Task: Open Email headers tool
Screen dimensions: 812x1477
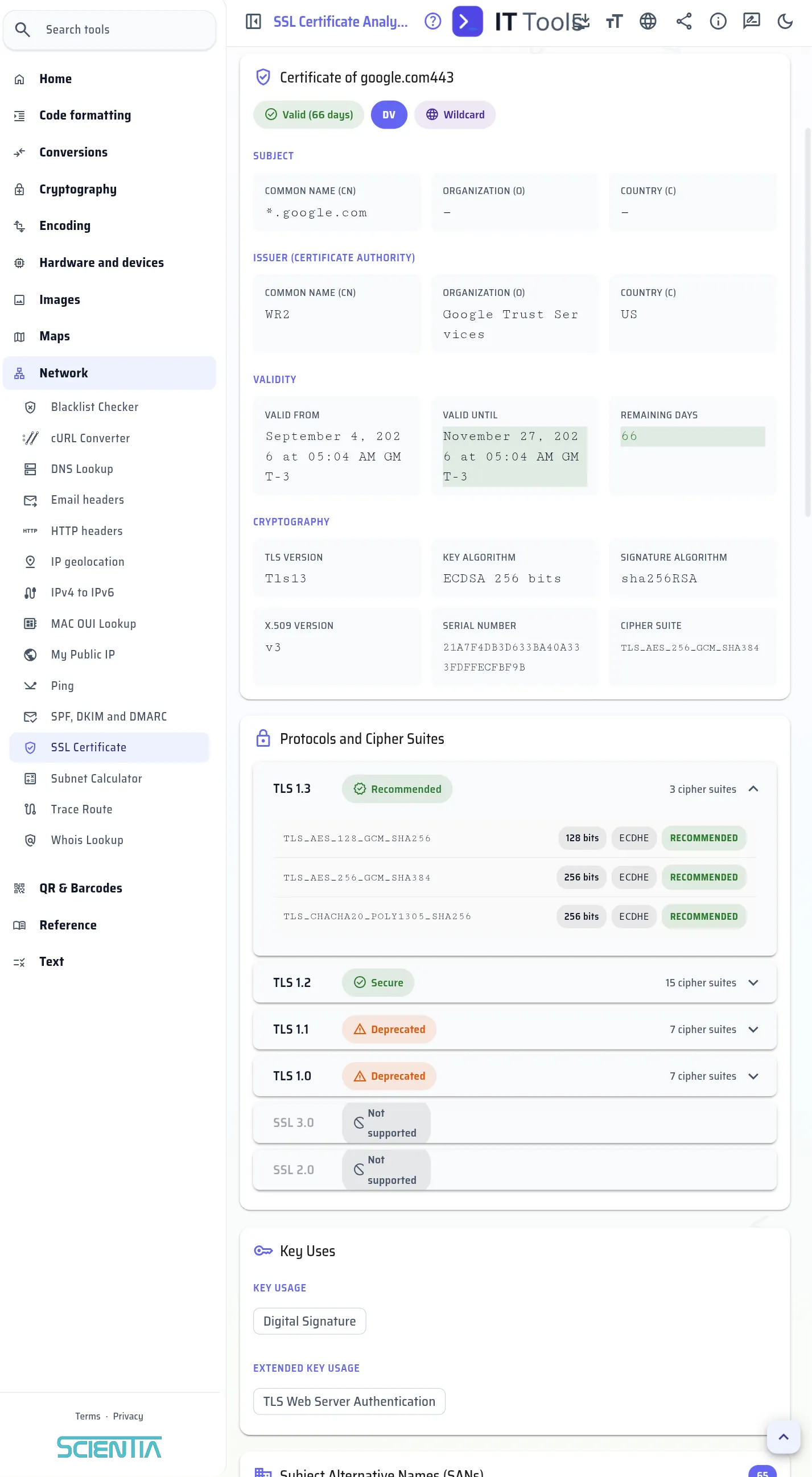Action: pyautogui.click(x=109, y=500)
